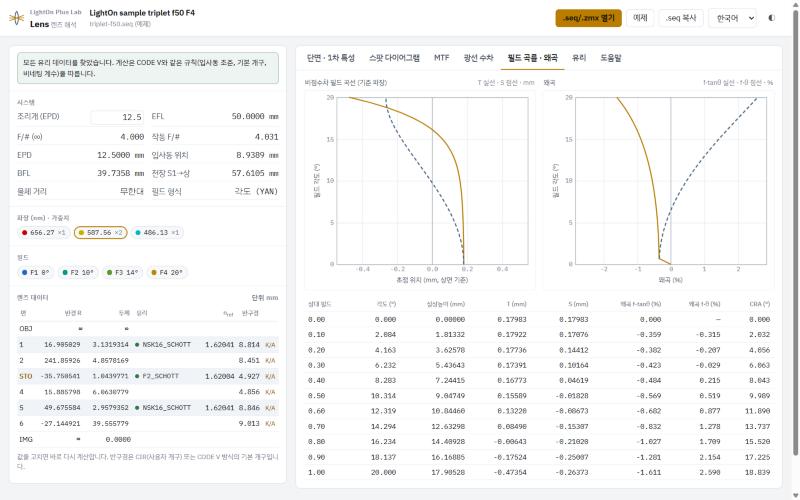800x500 pixels.
Task: Click the BFL value 39.7358 mm
Action: click(x=120, y=173)
